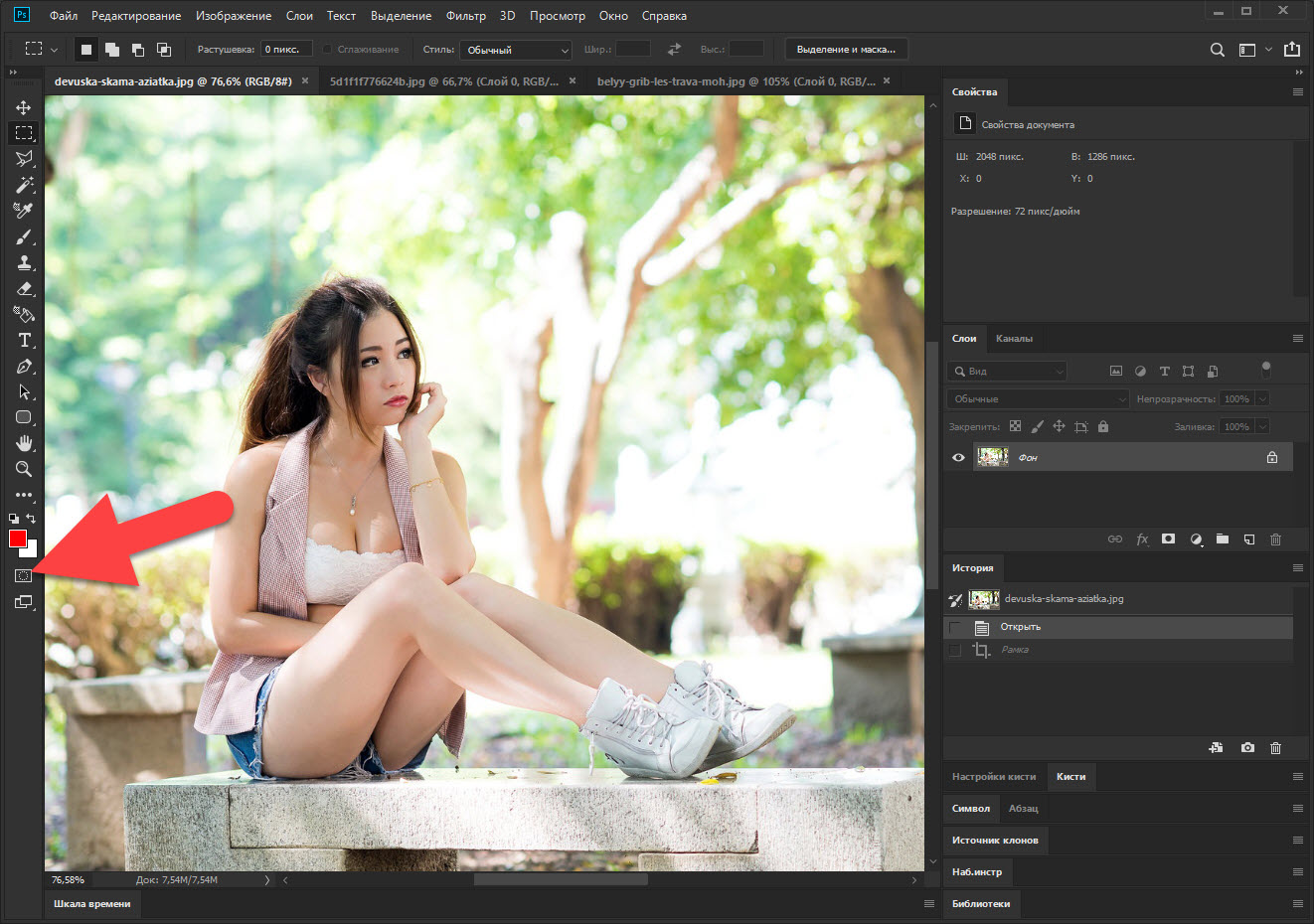
Task: Create new fill or adjustment layer
Action: coord(1196,539)
